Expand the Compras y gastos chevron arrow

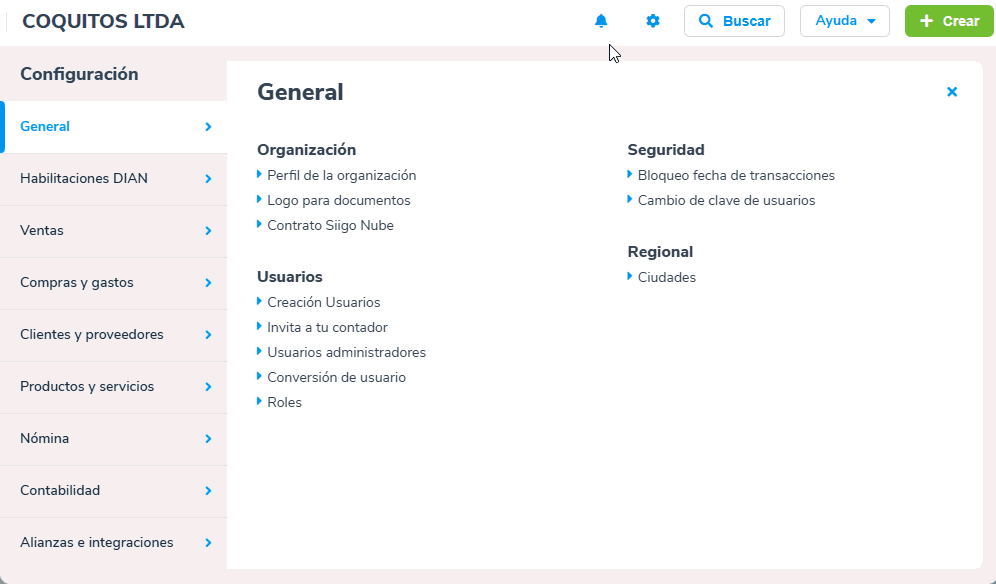[x=208, y=283]
